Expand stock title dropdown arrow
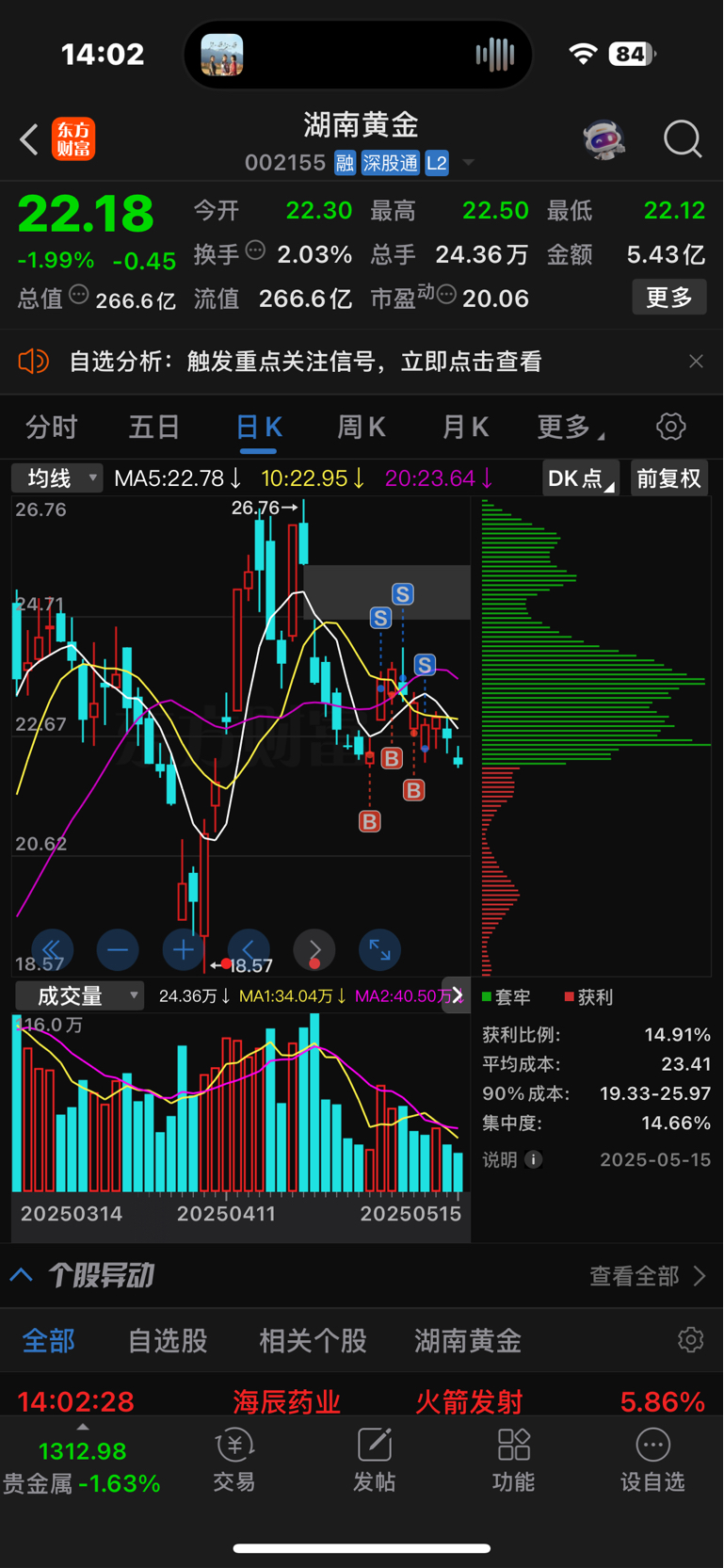 coord(468,163)
